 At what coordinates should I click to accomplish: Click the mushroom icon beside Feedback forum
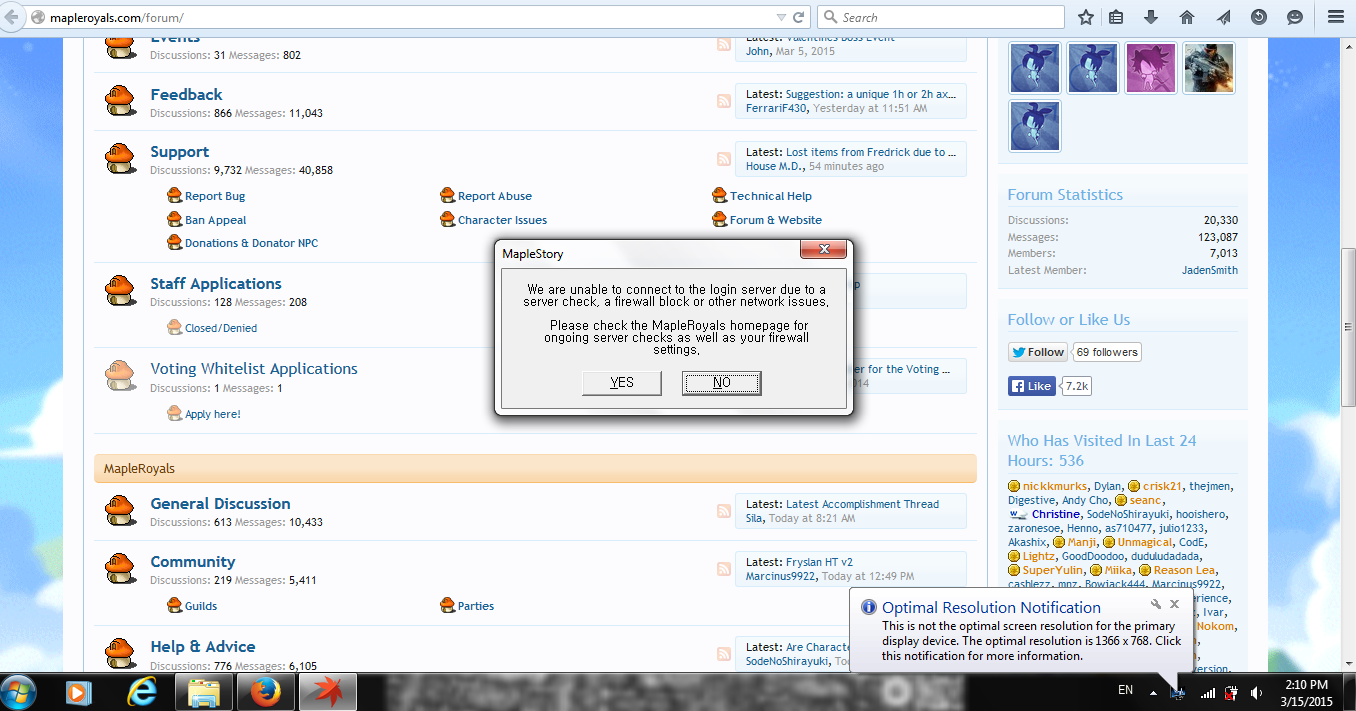point(120,100)
